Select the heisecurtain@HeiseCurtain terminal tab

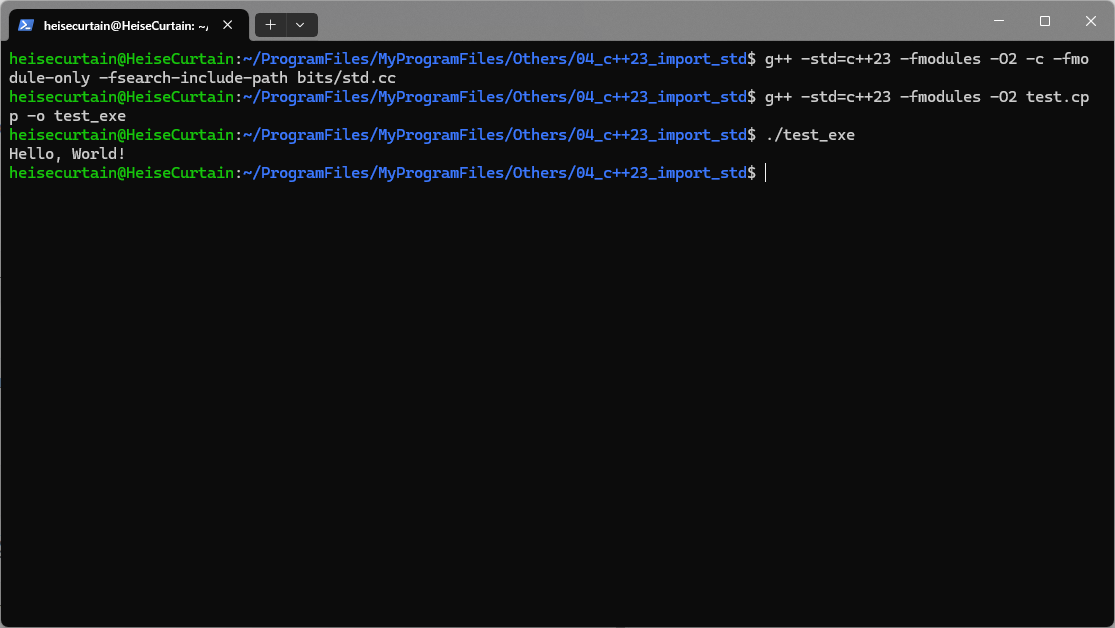click(x=129, y=26)
